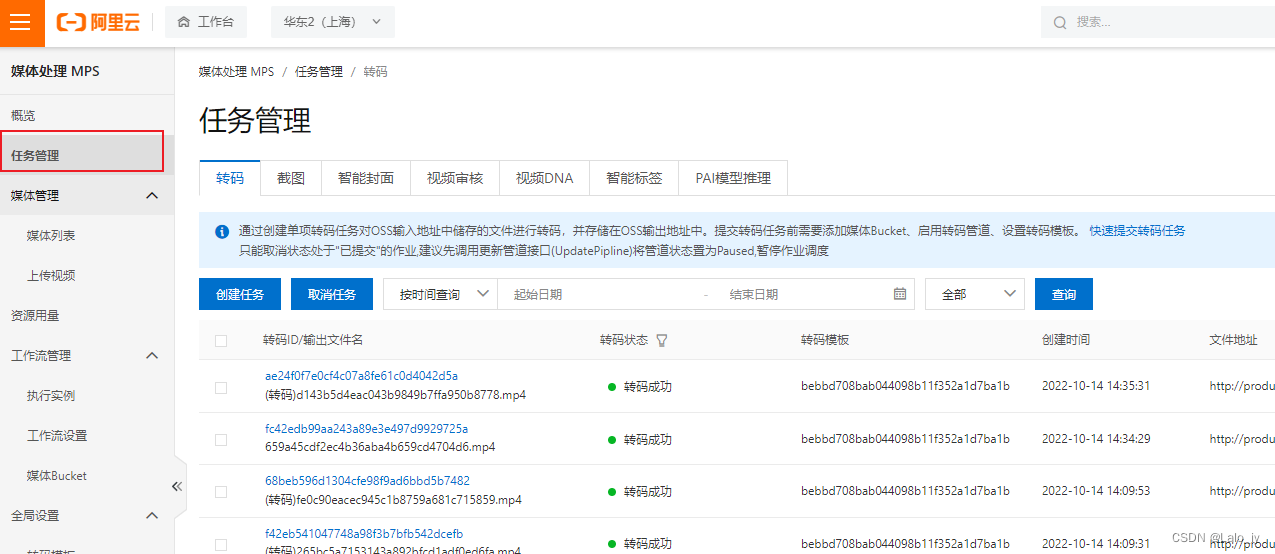Click the 媒体处理 MPS breadcrumb link
1275x554 pixels.
236,72
